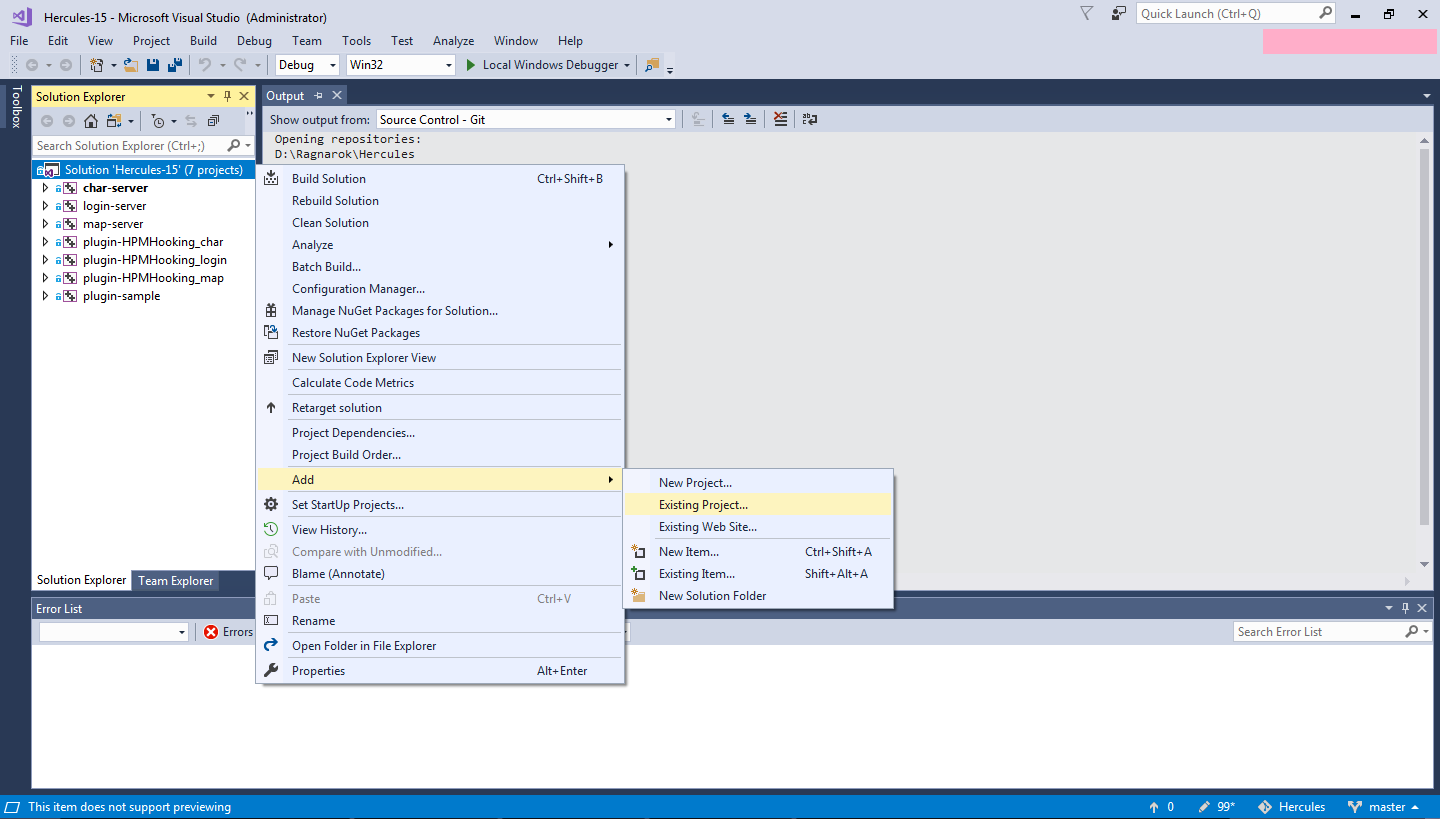Click the Clear All icon in Output
1440x819 pixels.
(781, 119)
